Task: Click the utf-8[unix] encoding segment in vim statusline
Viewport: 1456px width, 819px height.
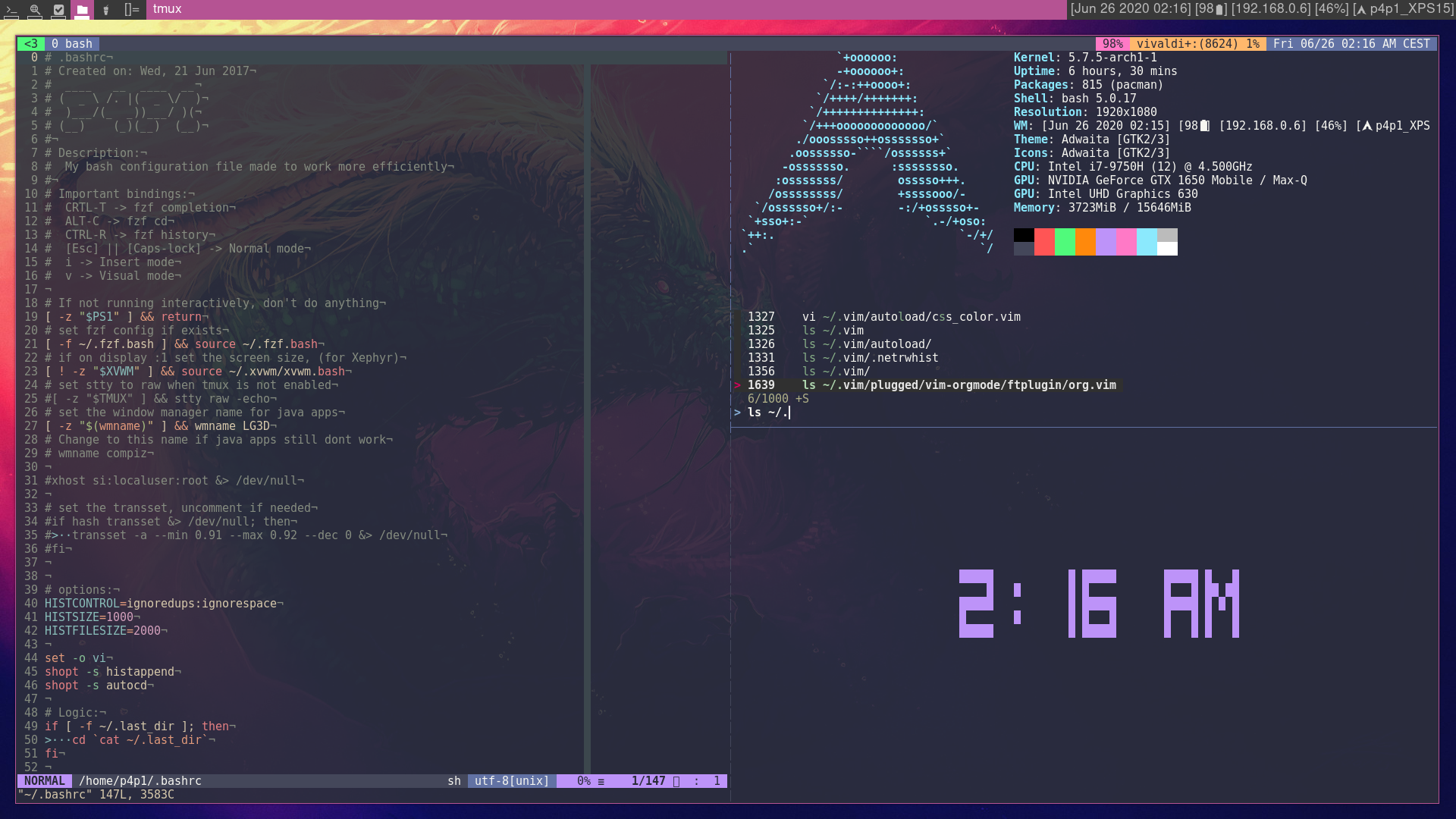Action: coord(510,780)
